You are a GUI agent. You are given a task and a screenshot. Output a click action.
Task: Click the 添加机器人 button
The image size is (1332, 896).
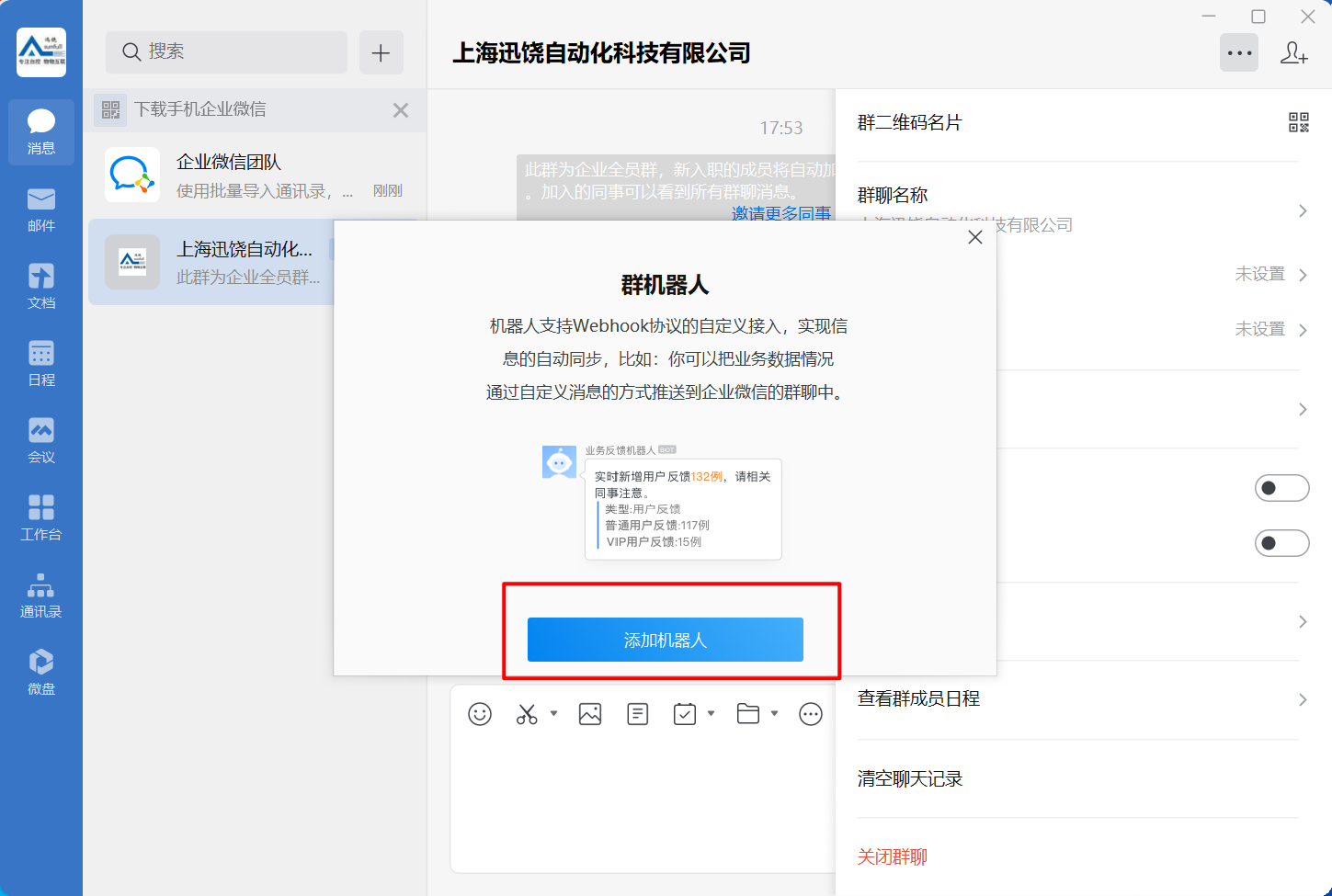click(666, 640)
